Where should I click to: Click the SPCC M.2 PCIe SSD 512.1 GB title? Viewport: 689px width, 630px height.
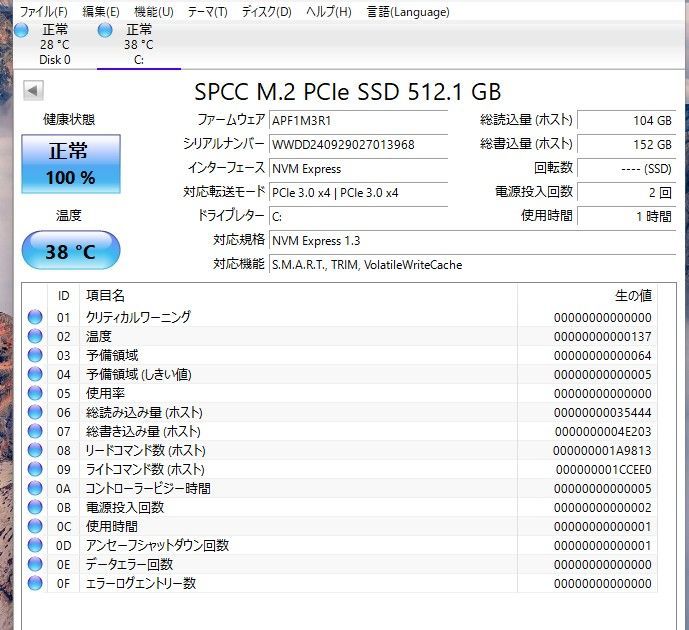[348, 92]
